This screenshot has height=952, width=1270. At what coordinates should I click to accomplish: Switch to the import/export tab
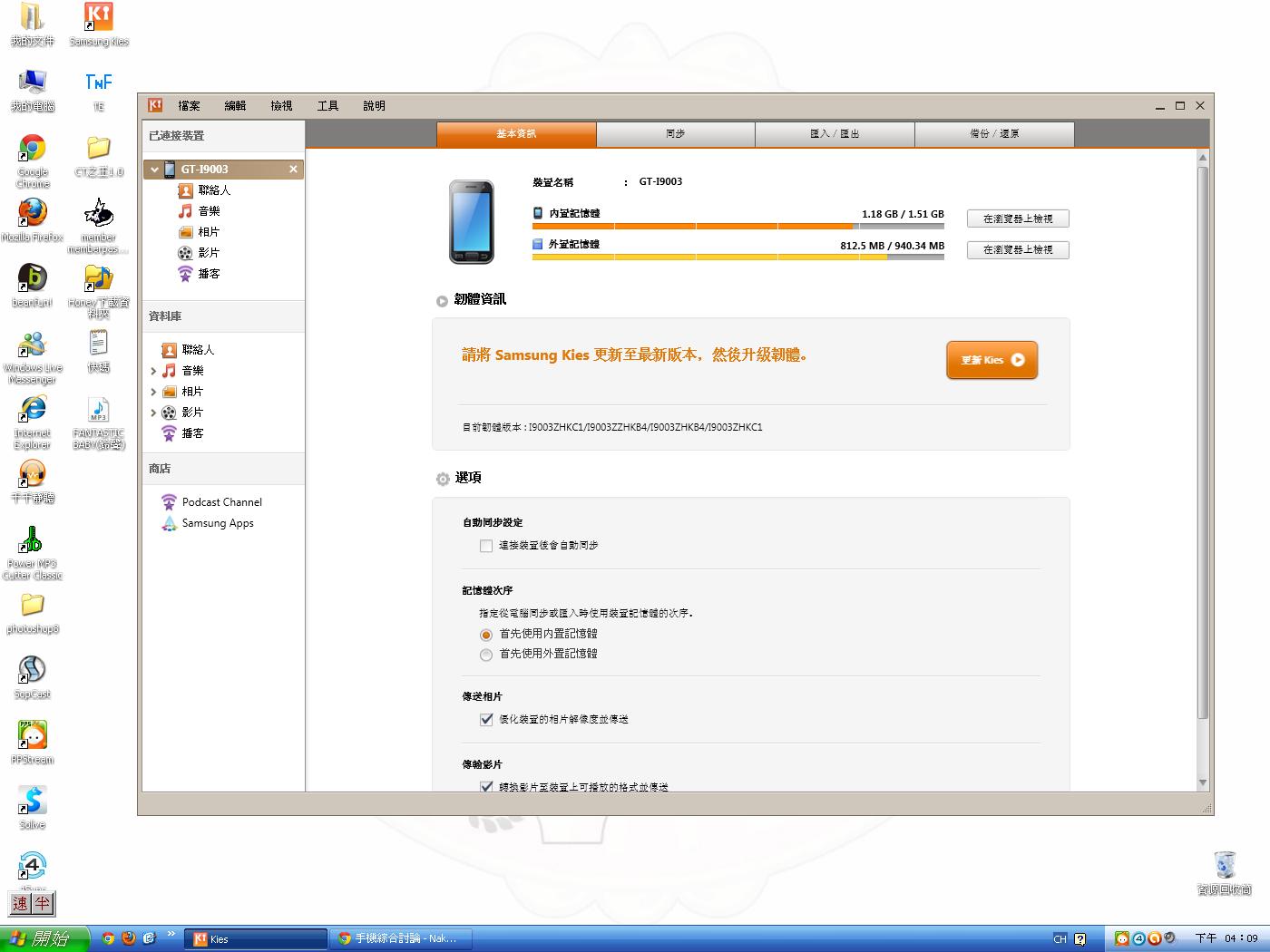835,134
